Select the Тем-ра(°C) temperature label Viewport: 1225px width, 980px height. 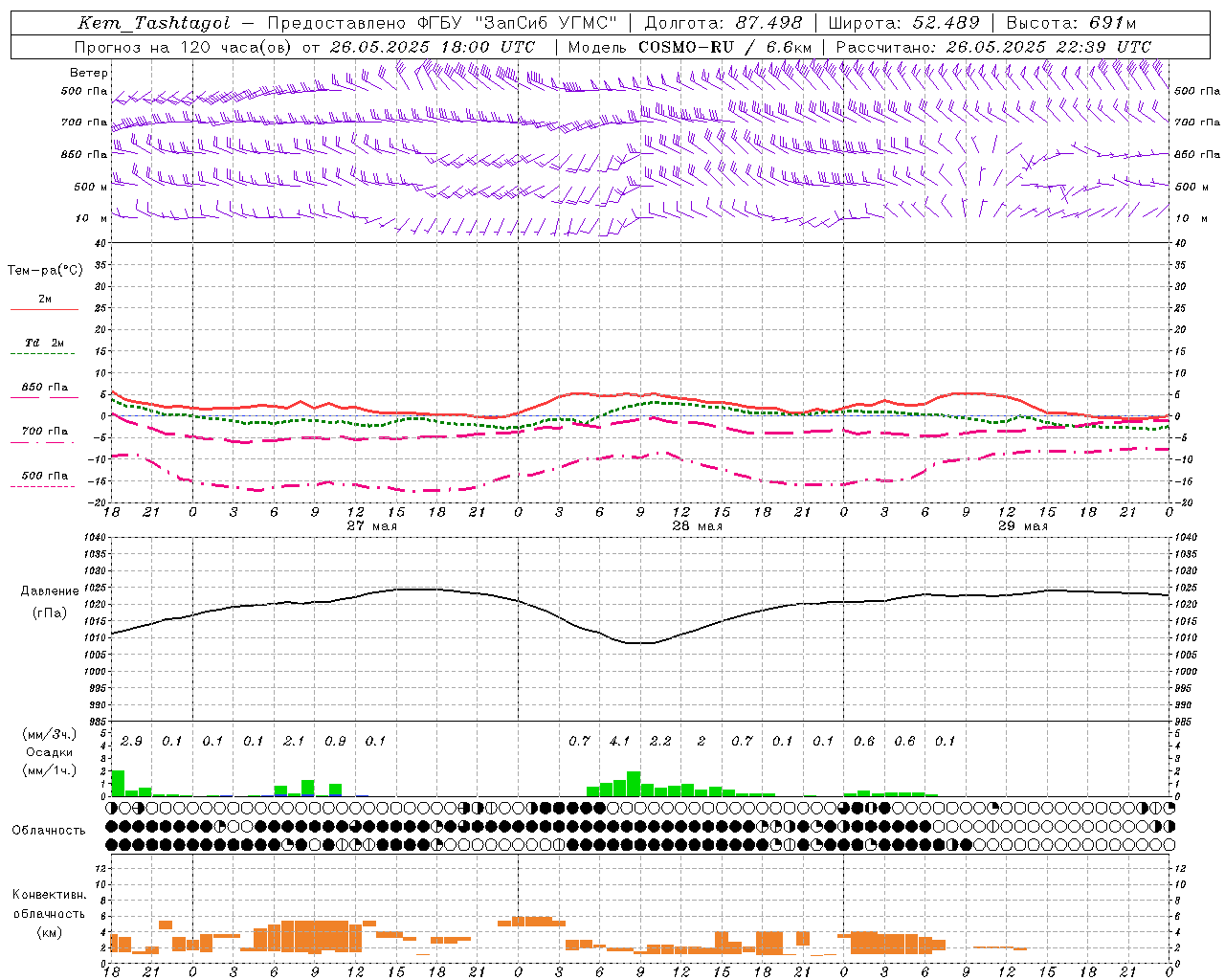point(45,271)
